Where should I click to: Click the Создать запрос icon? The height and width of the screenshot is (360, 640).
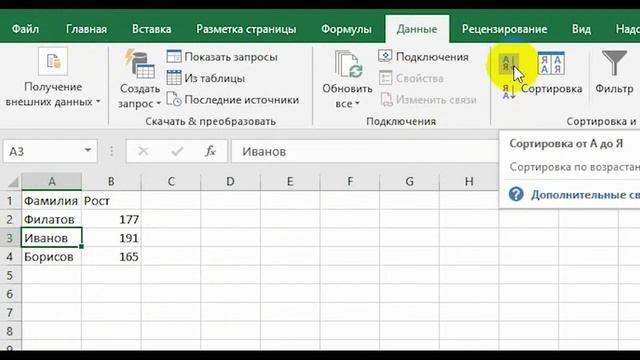click(x=140, y=64)
